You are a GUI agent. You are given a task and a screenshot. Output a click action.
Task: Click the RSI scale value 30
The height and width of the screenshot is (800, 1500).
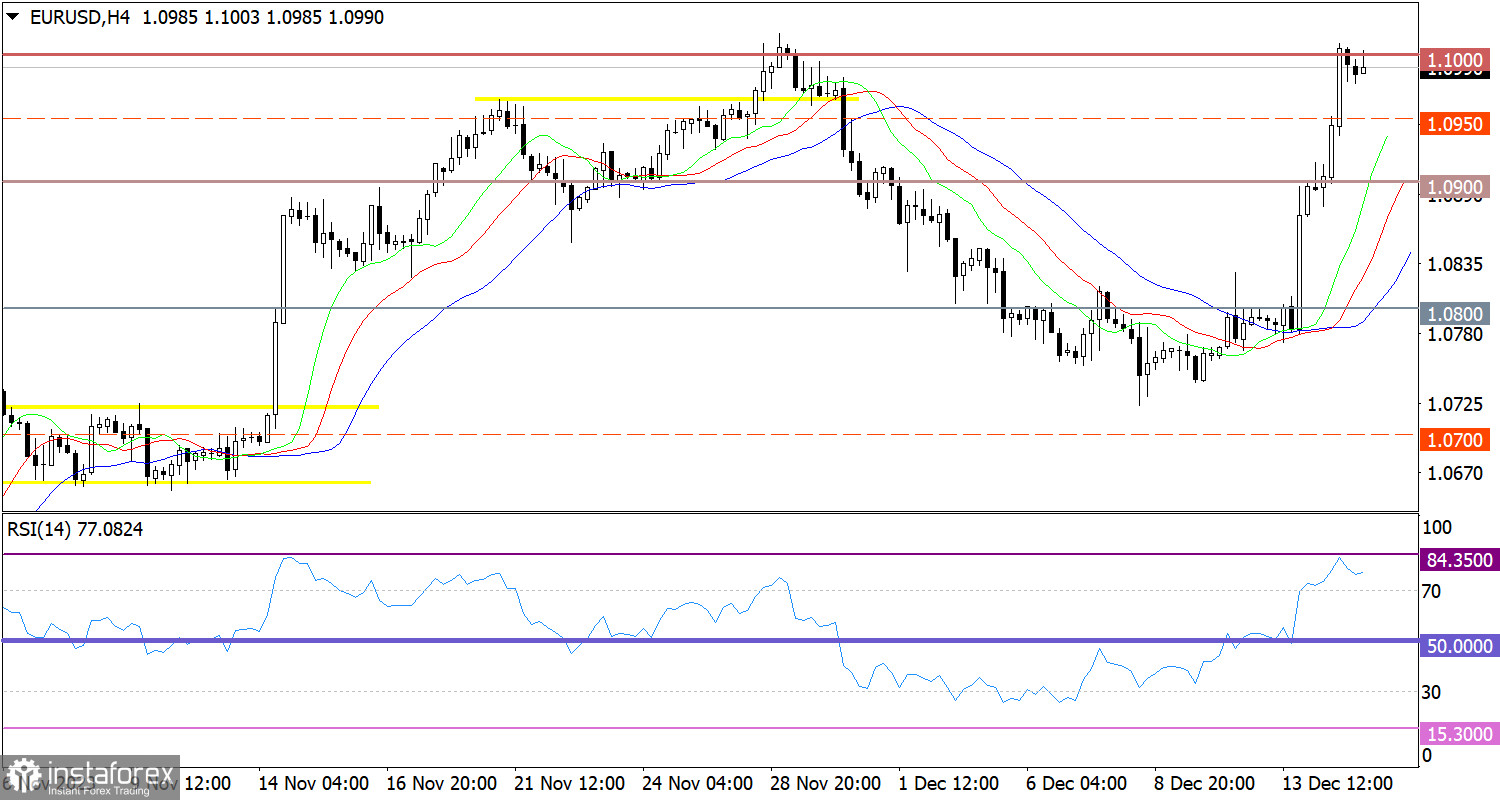tap(1431, 692)
